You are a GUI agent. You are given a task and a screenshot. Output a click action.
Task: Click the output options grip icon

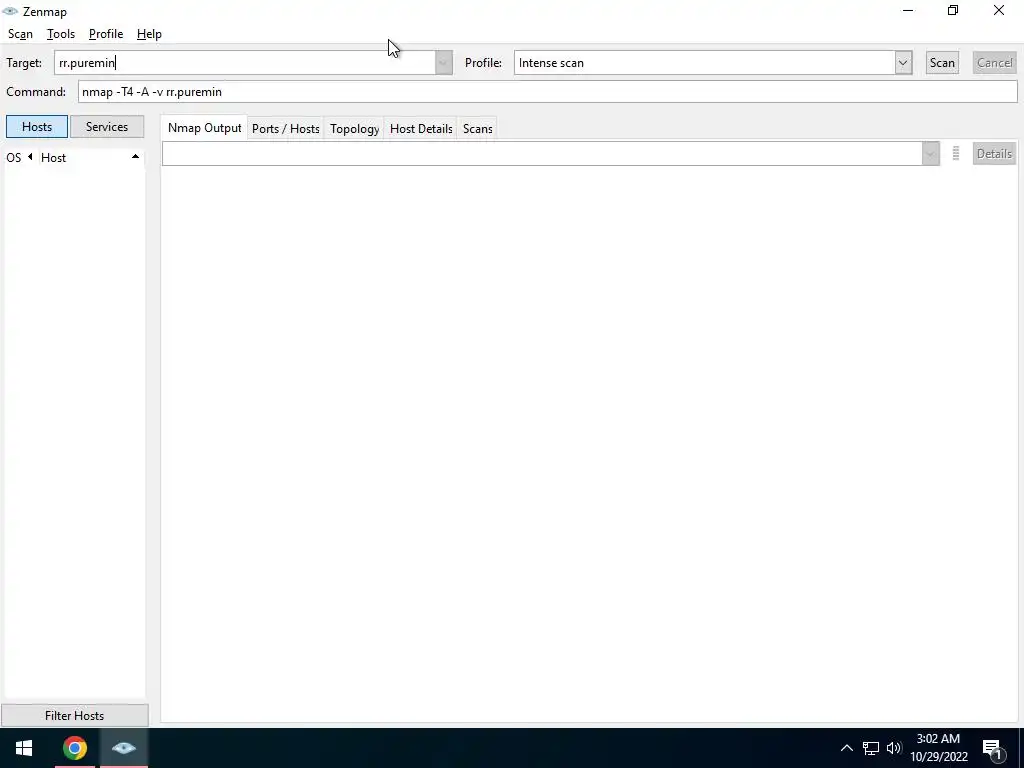coord(955,153)
